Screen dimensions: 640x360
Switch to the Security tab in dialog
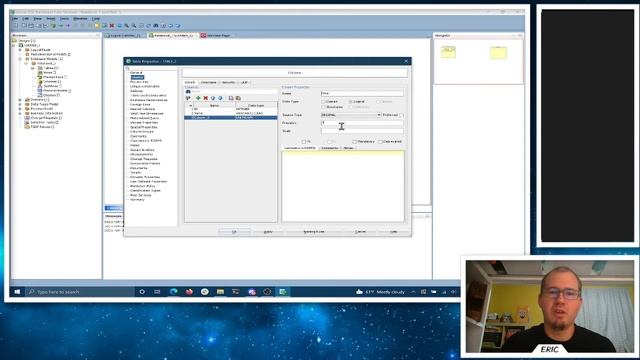click(x=229, y=82)
